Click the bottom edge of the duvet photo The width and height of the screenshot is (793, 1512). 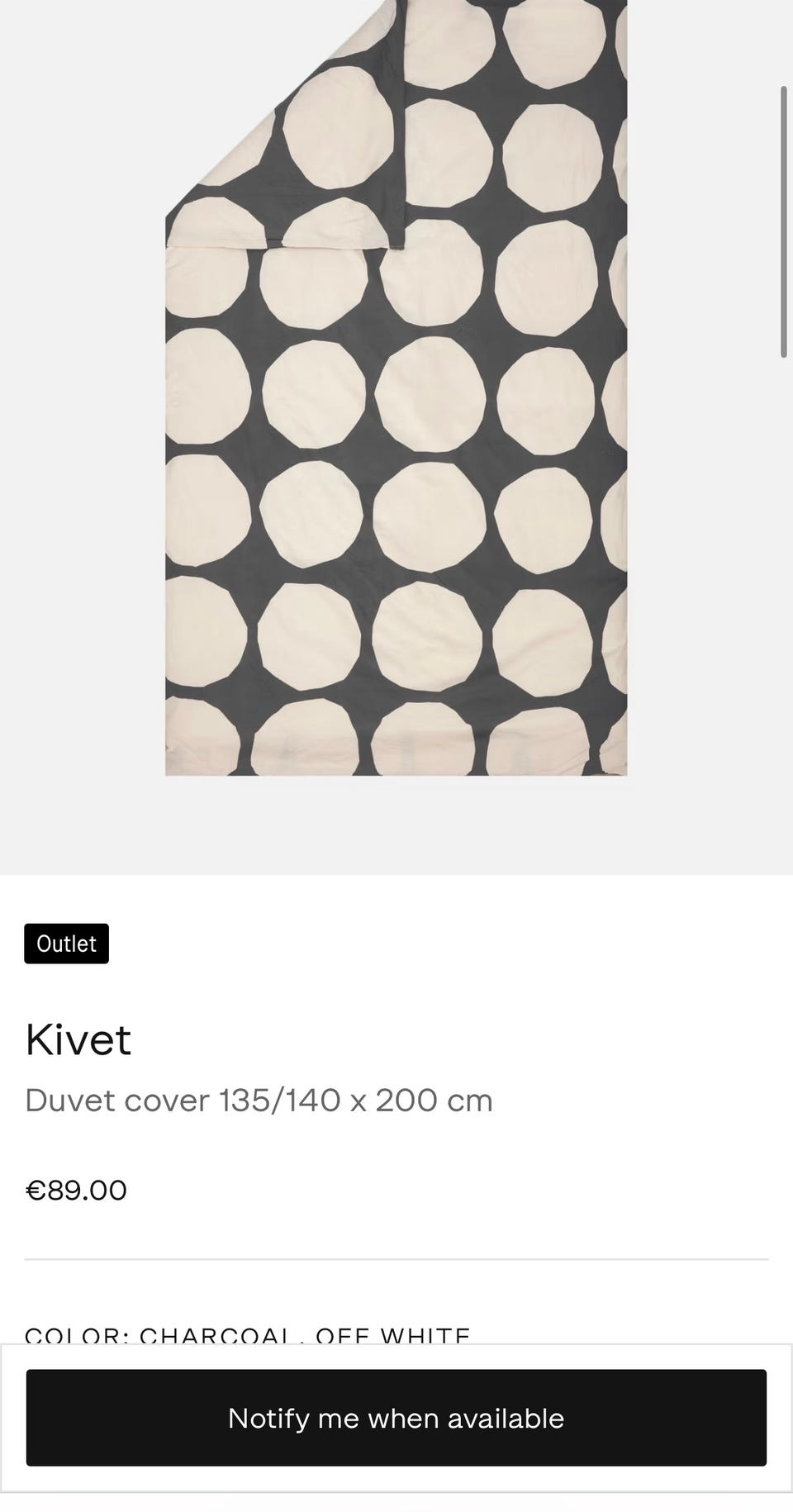(396, 773)
